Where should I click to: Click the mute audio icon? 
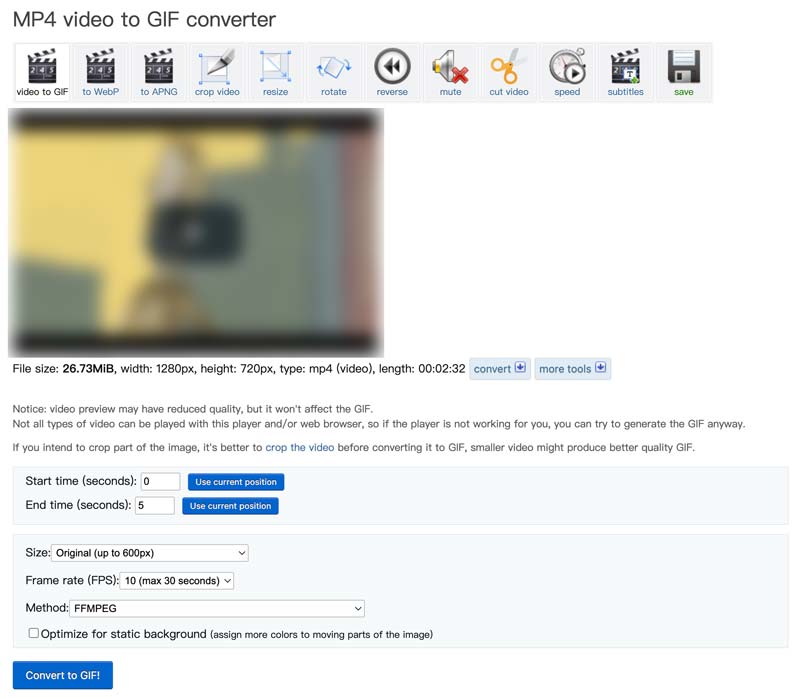coord(451,73)
